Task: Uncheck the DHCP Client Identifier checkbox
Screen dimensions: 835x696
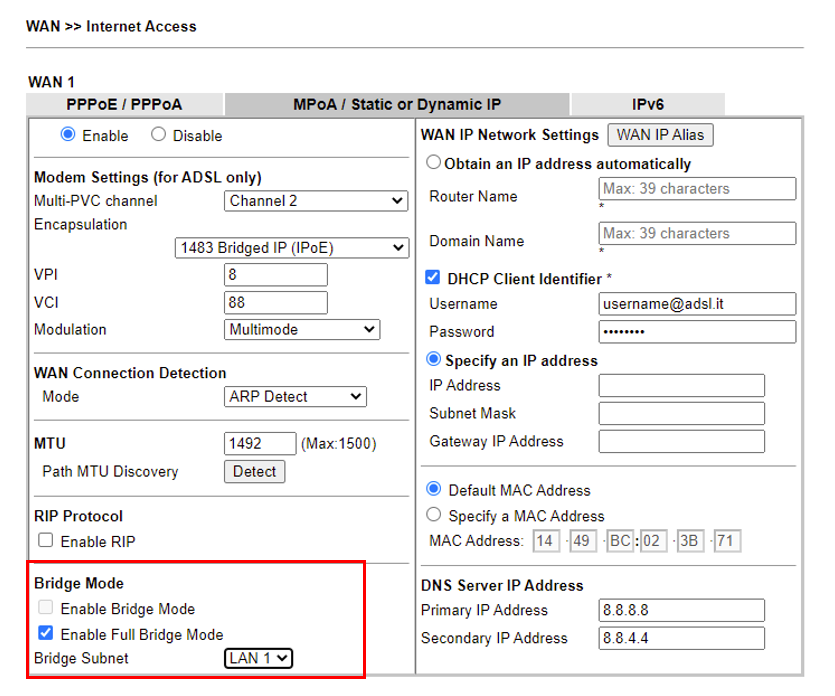Action: pos(432,277)
